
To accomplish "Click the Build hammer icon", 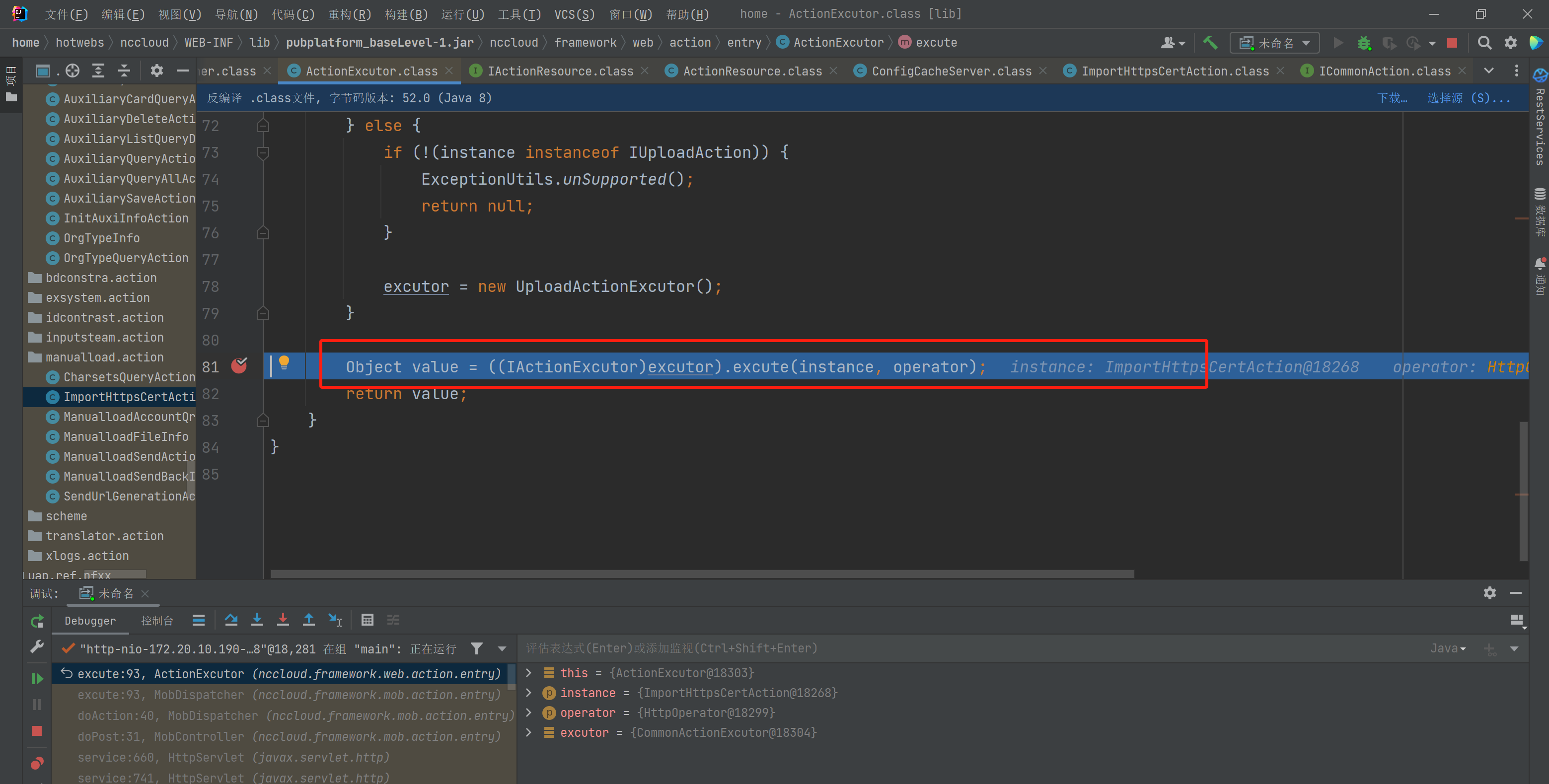I will [x=1210, y=43].
